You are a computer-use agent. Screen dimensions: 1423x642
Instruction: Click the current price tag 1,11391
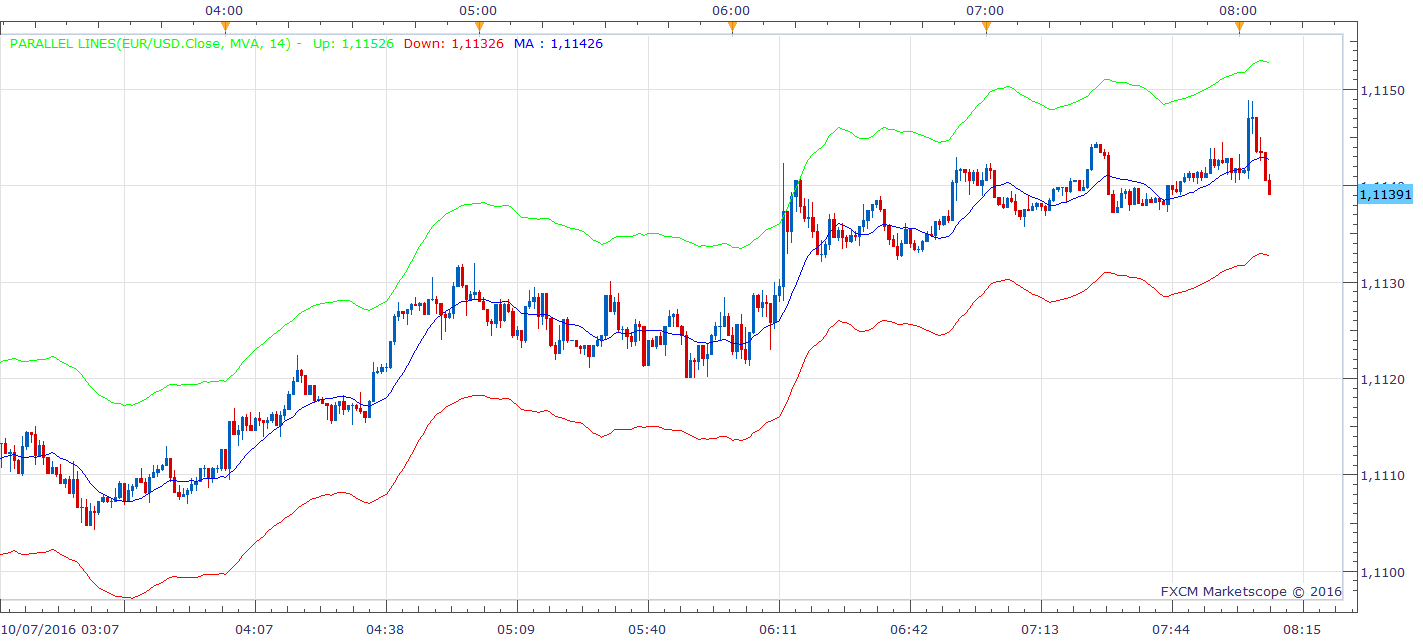[1384, 194]
